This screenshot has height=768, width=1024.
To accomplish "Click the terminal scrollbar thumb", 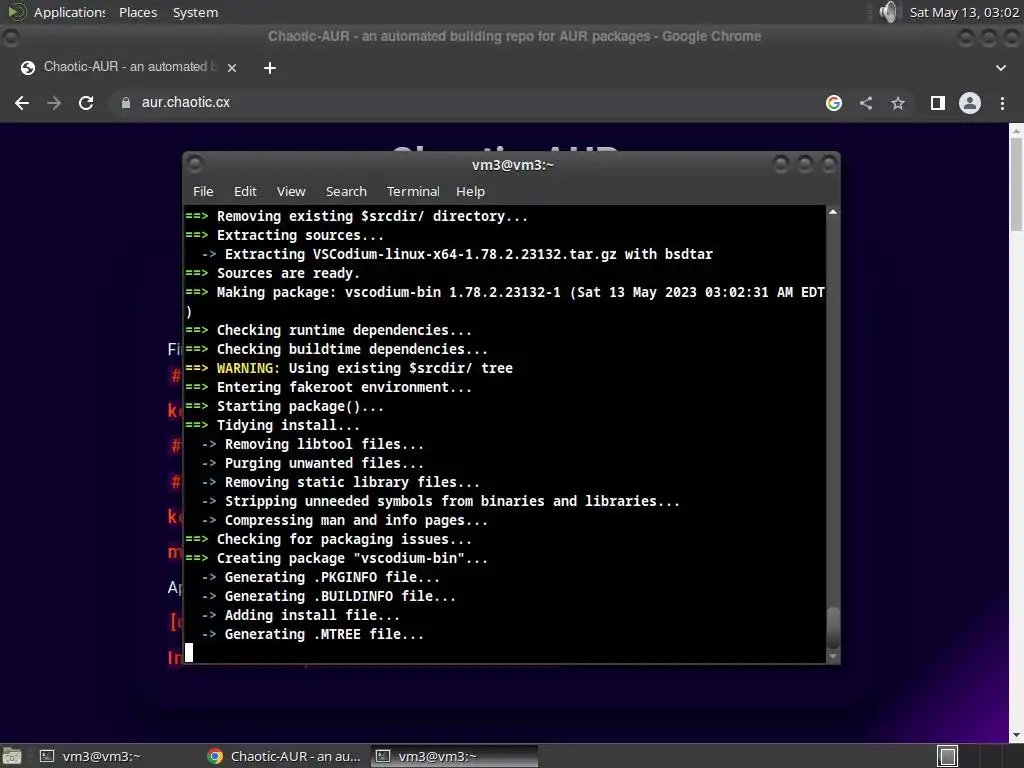I will [x=833, y=627].
